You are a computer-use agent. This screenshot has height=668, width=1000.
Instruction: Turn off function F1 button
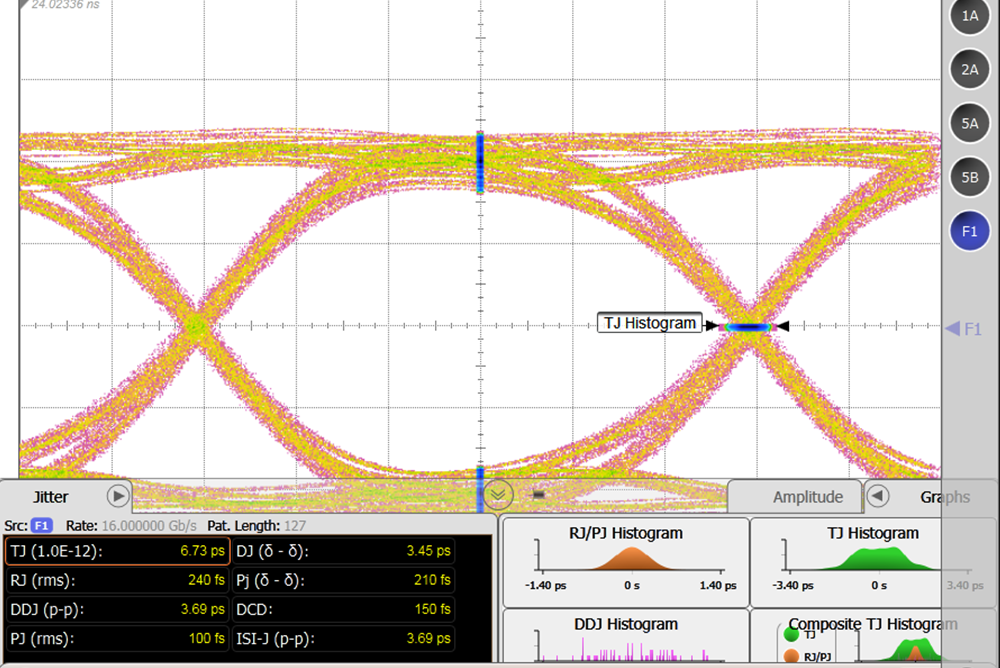click(969, 231)
